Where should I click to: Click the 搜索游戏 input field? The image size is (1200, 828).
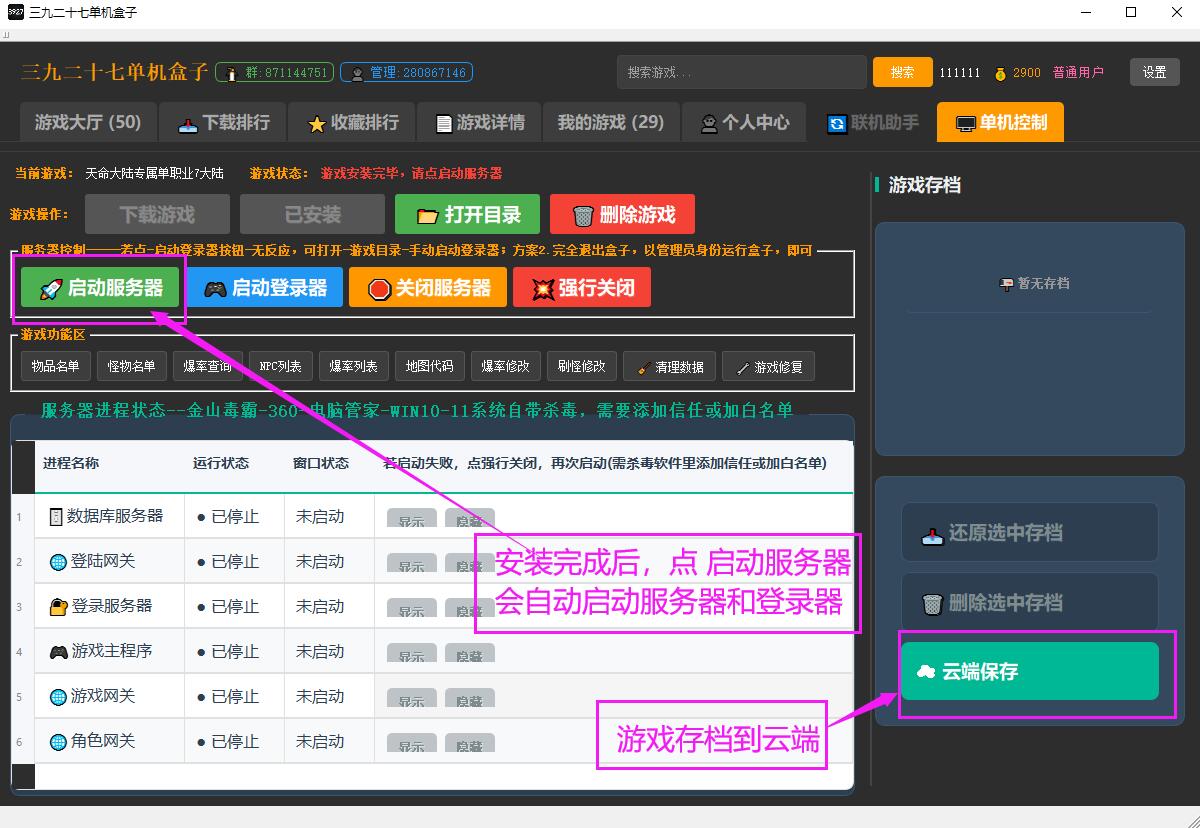click(741, 73)
